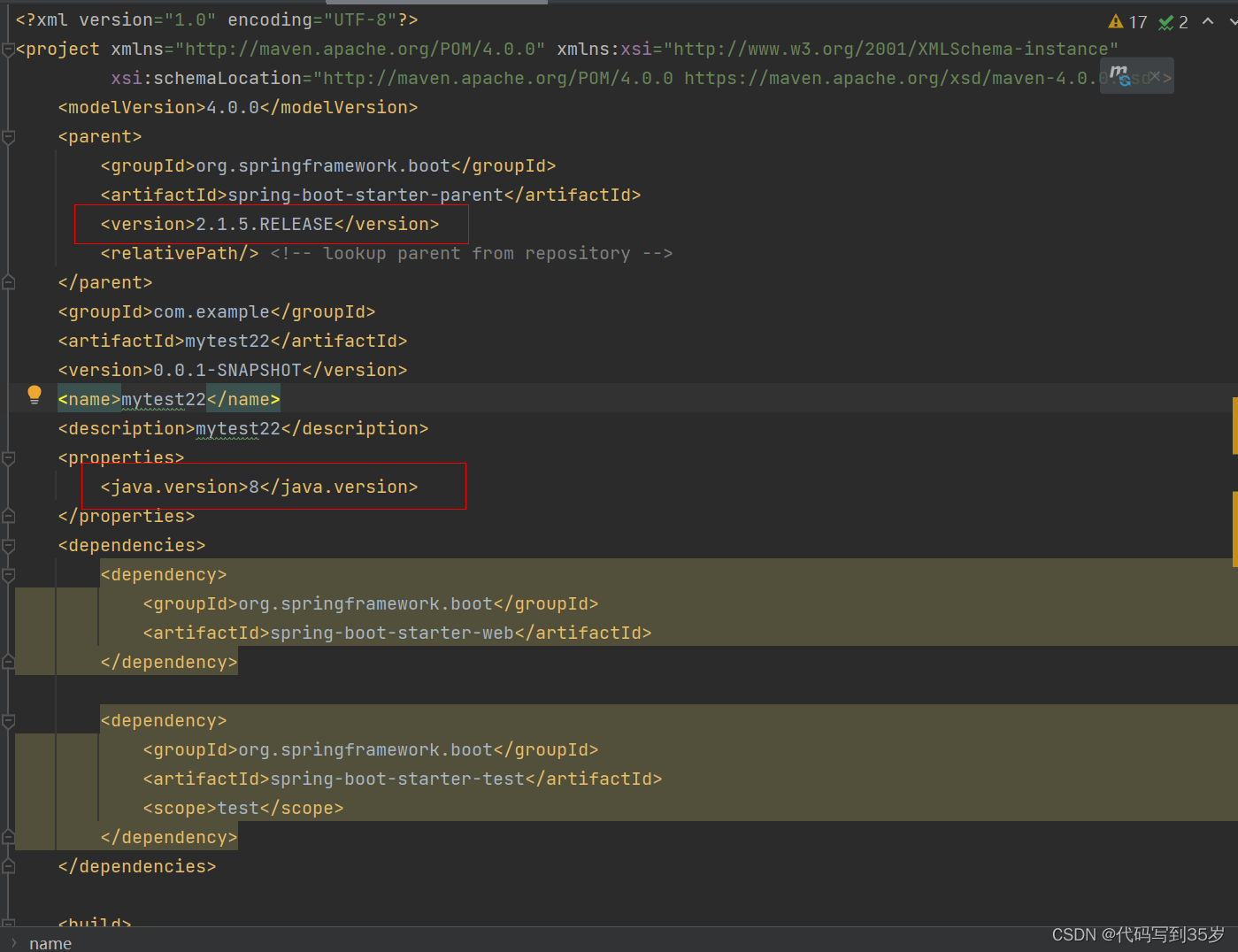Click the modelVersion 4.0.0 line
Image resolution: width=1238 pixels, height=952 pixels.
[238, 108]
